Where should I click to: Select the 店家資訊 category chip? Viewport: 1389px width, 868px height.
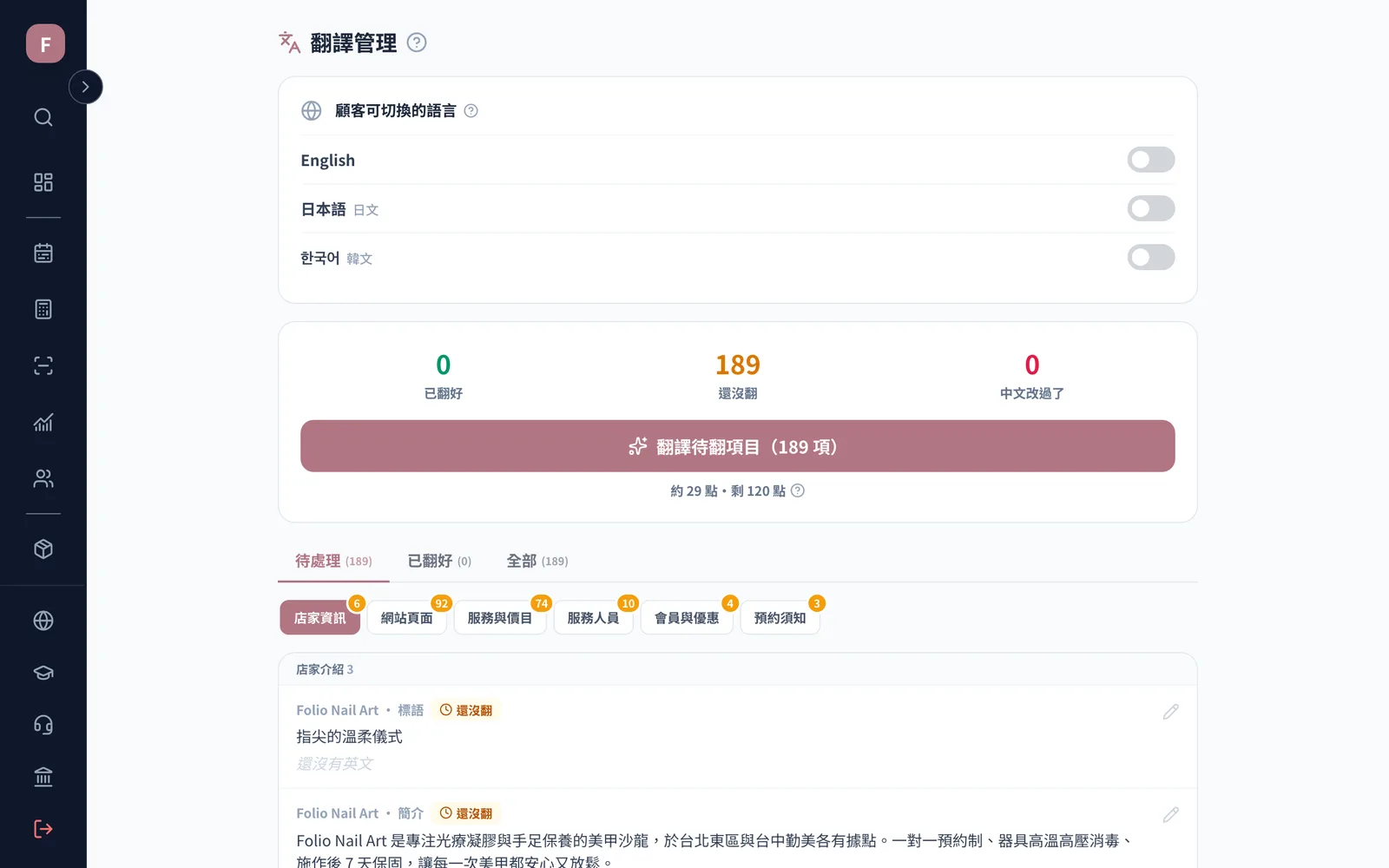click(x=319, y=618)
